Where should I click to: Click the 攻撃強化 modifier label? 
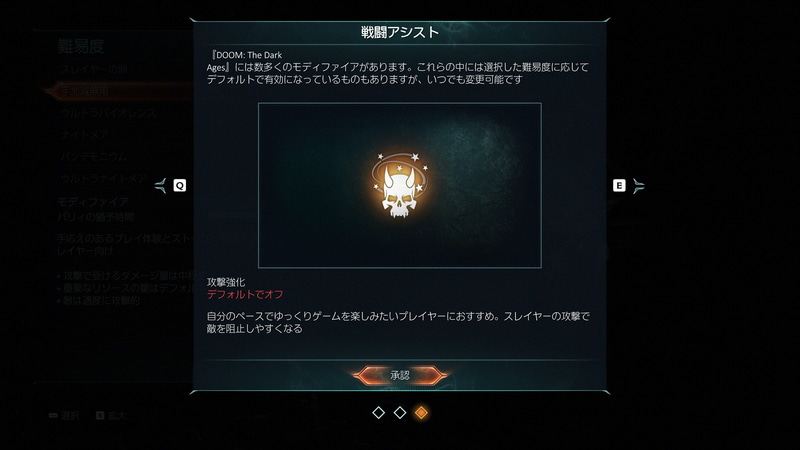point(226,282)
